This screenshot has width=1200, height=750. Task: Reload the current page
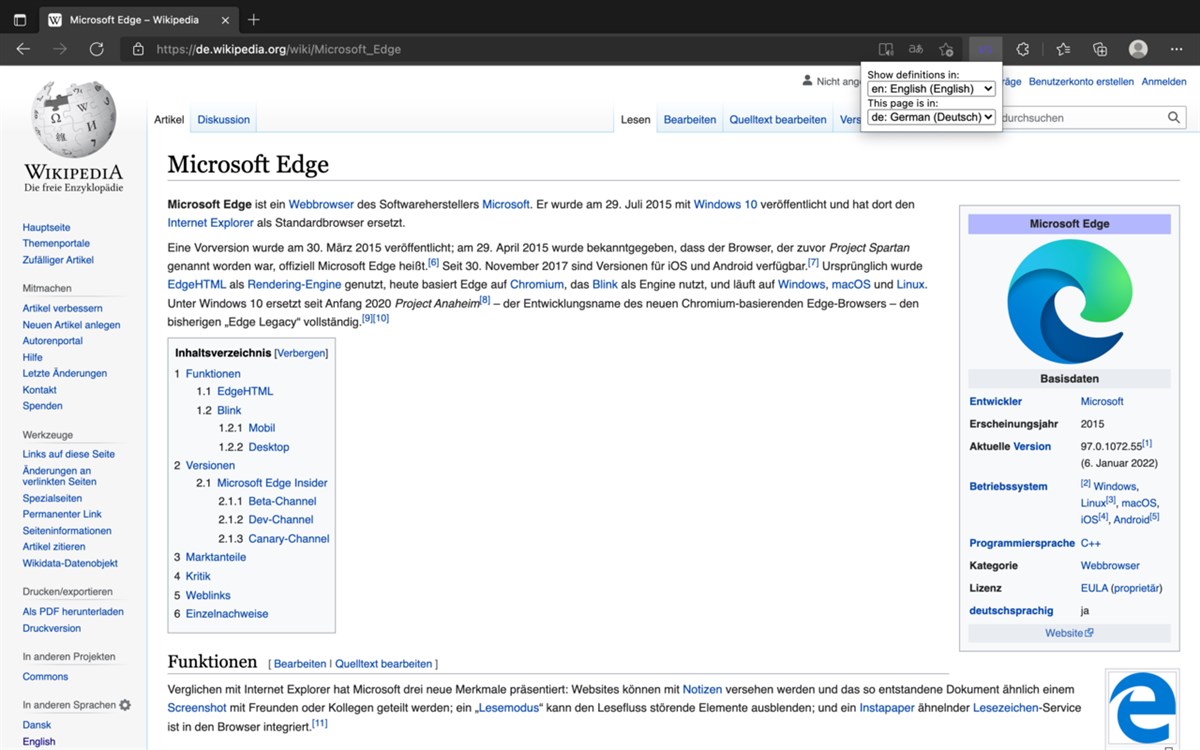97,49
